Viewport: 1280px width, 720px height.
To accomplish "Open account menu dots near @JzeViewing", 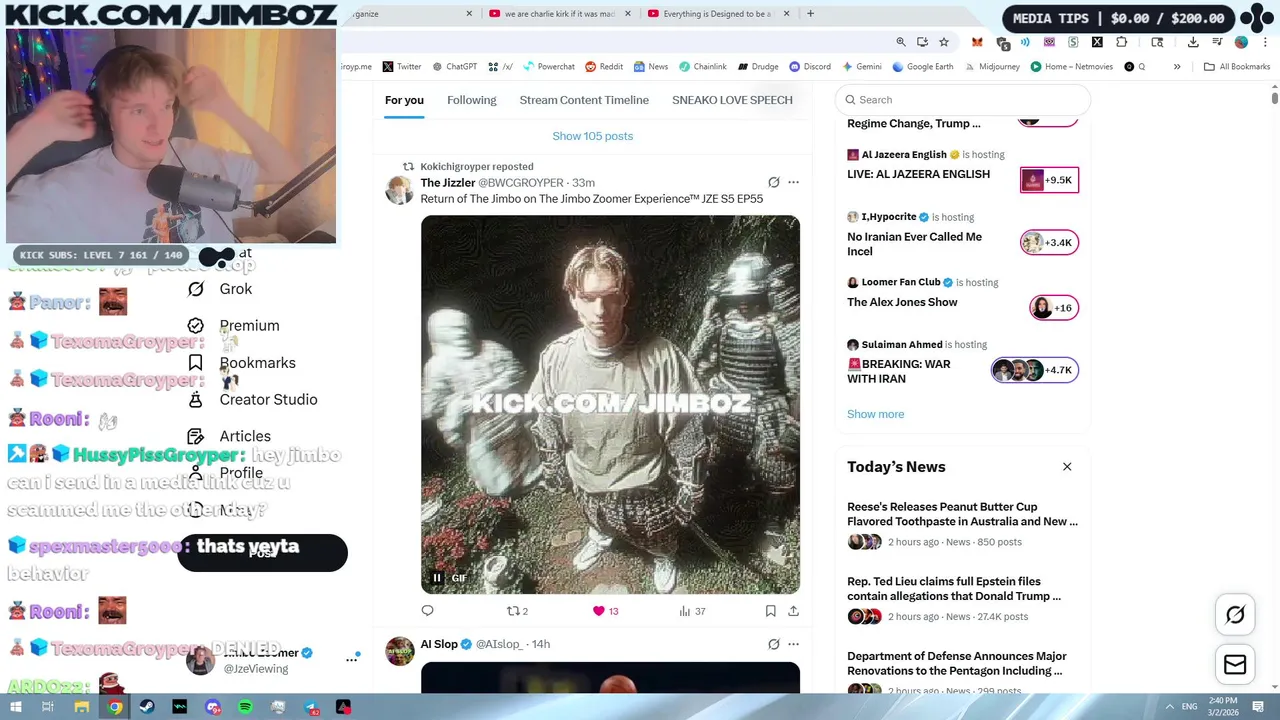I will coord(352,659).
